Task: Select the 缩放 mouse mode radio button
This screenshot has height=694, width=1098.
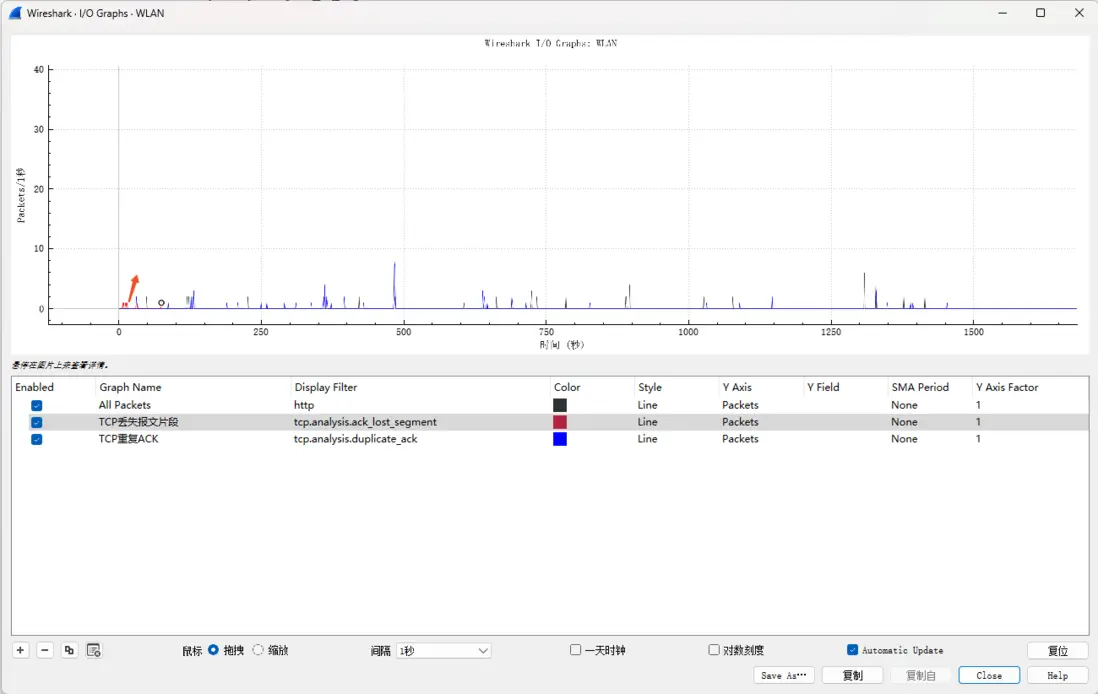Action: coord(258,650)
